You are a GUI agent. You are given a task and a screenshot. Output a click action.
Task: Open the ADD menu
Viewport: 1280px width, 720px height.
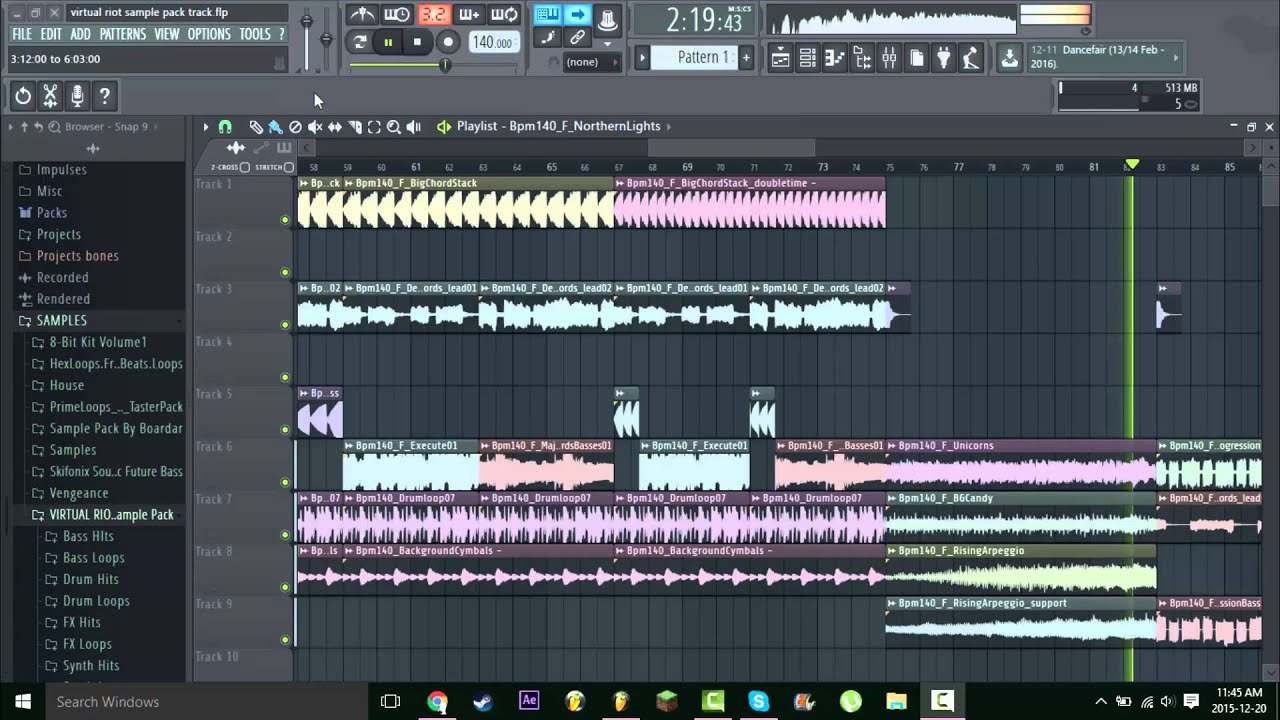[x=81, y=34]
